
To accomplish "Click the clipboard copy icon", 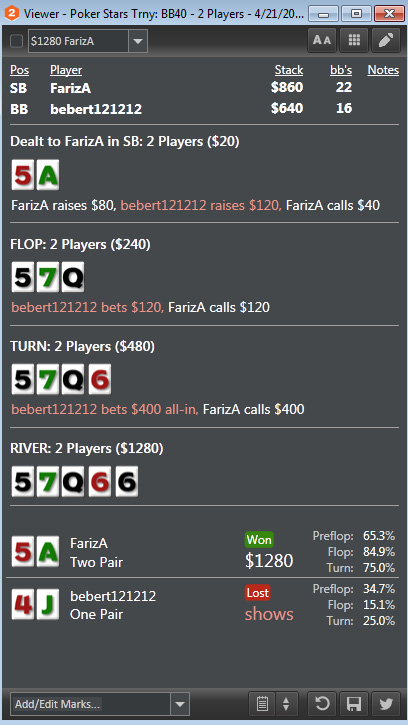I will pos(262,704).
